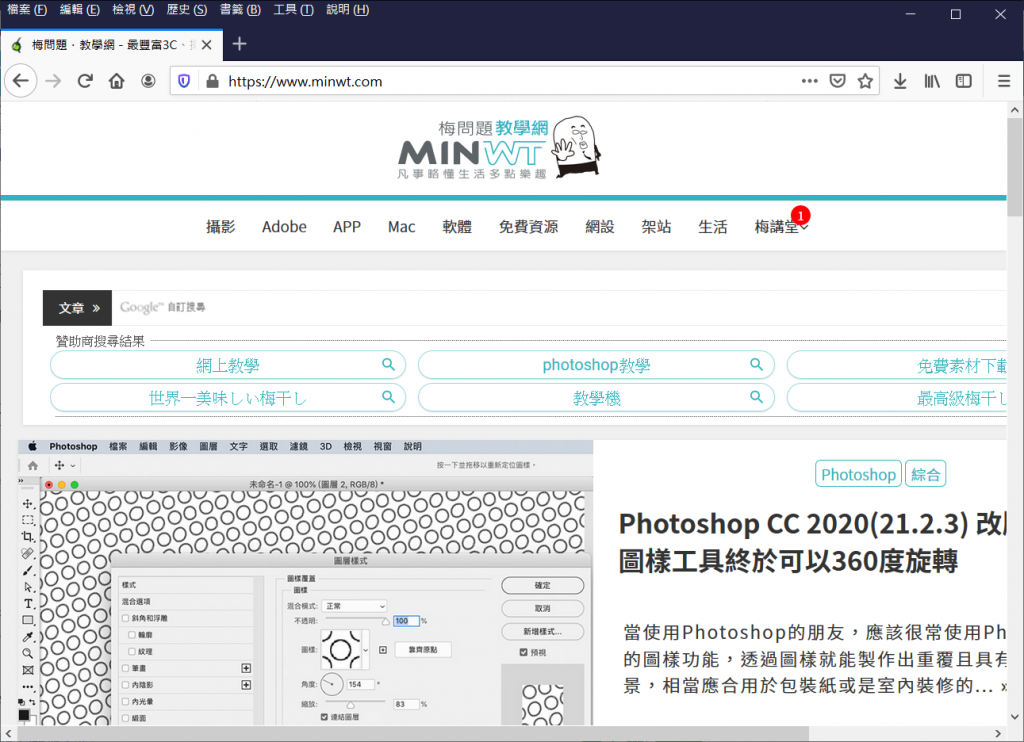Viewport: 1024px width, 742px height.
Task: Open 編輯 (E) menu
Action: tap(80, 10)
